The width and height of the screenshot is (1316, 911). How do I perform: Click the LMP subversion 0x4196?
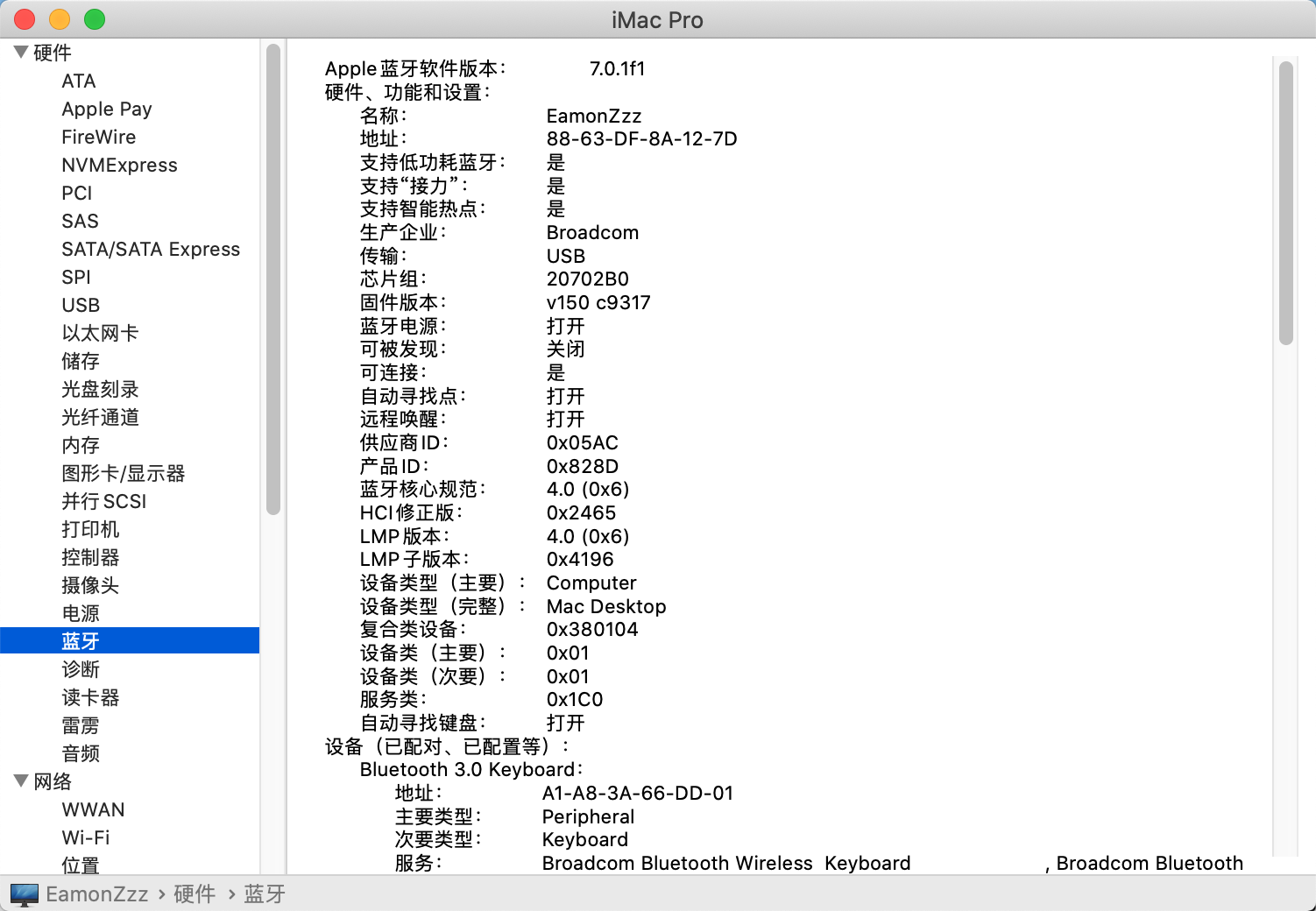pos(580,559)
